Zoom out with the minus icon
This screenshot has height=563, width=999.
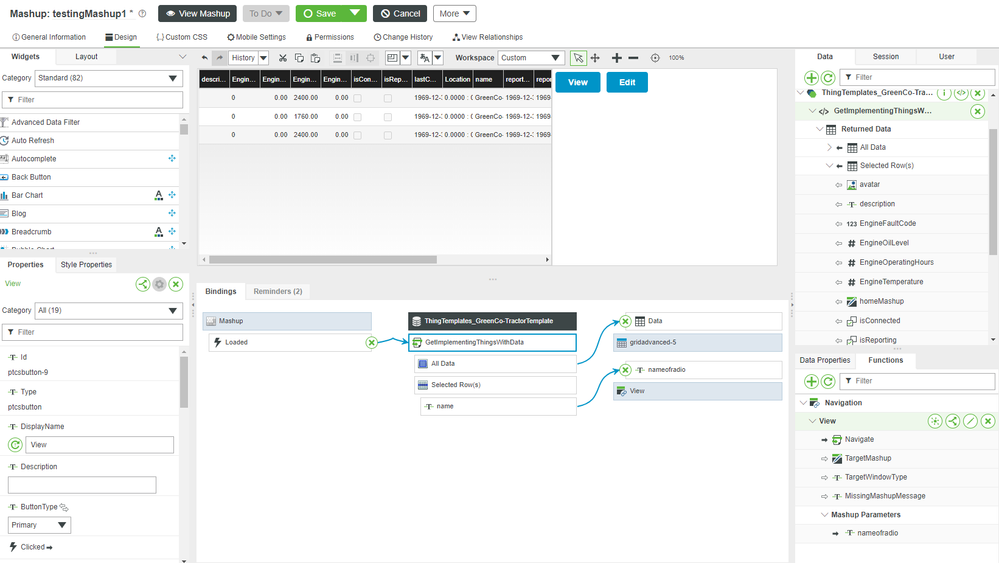(633, 58)
